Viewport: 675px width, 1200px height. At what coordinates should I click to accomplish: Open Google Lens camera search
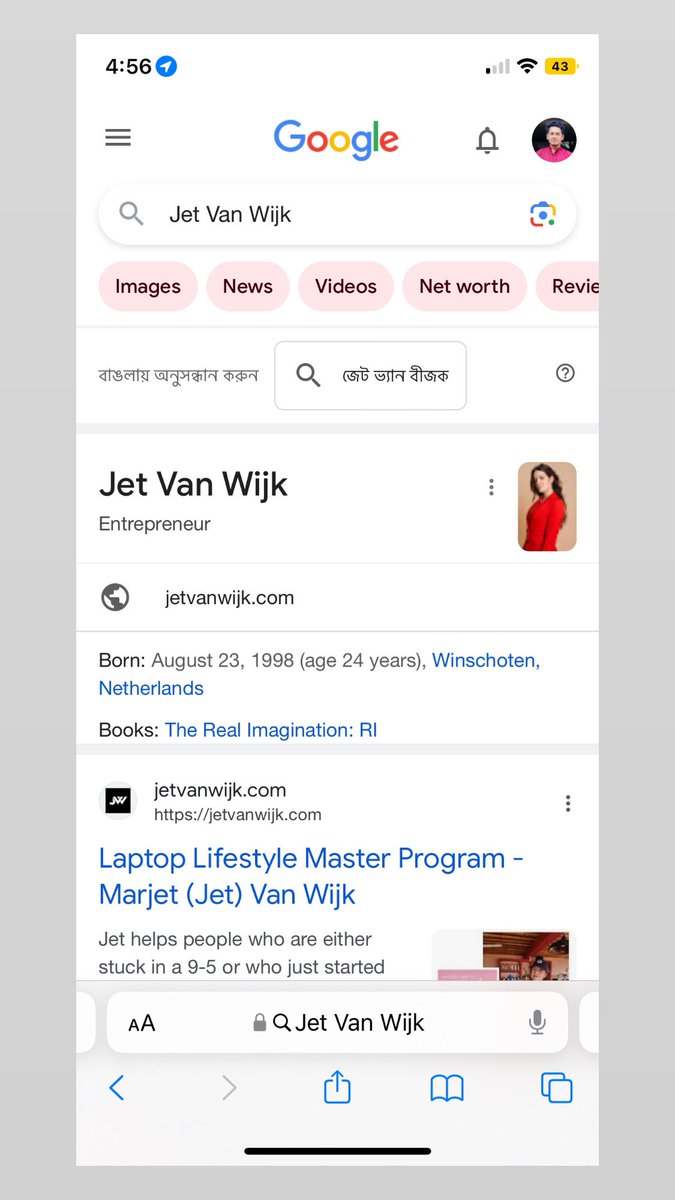(x=542, y=214)
